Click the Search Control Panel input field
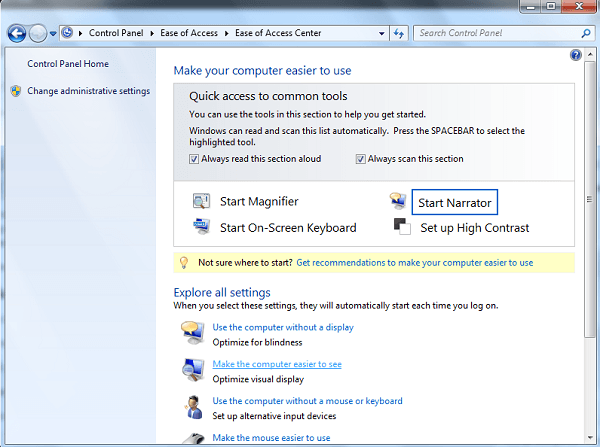Image resolution: width=600 pixels, height=447 pixels. pyautogui.click(x=497, y=33)
